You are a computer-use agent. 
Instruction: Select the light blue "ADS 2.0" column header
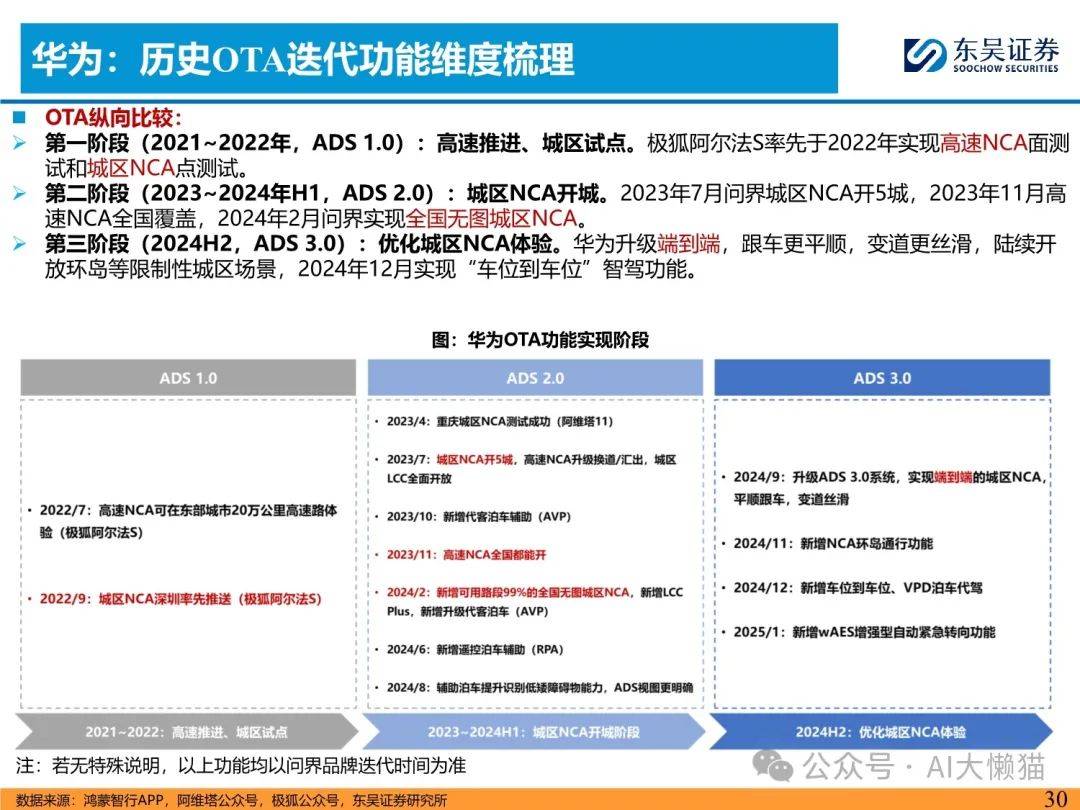point(535,377)
